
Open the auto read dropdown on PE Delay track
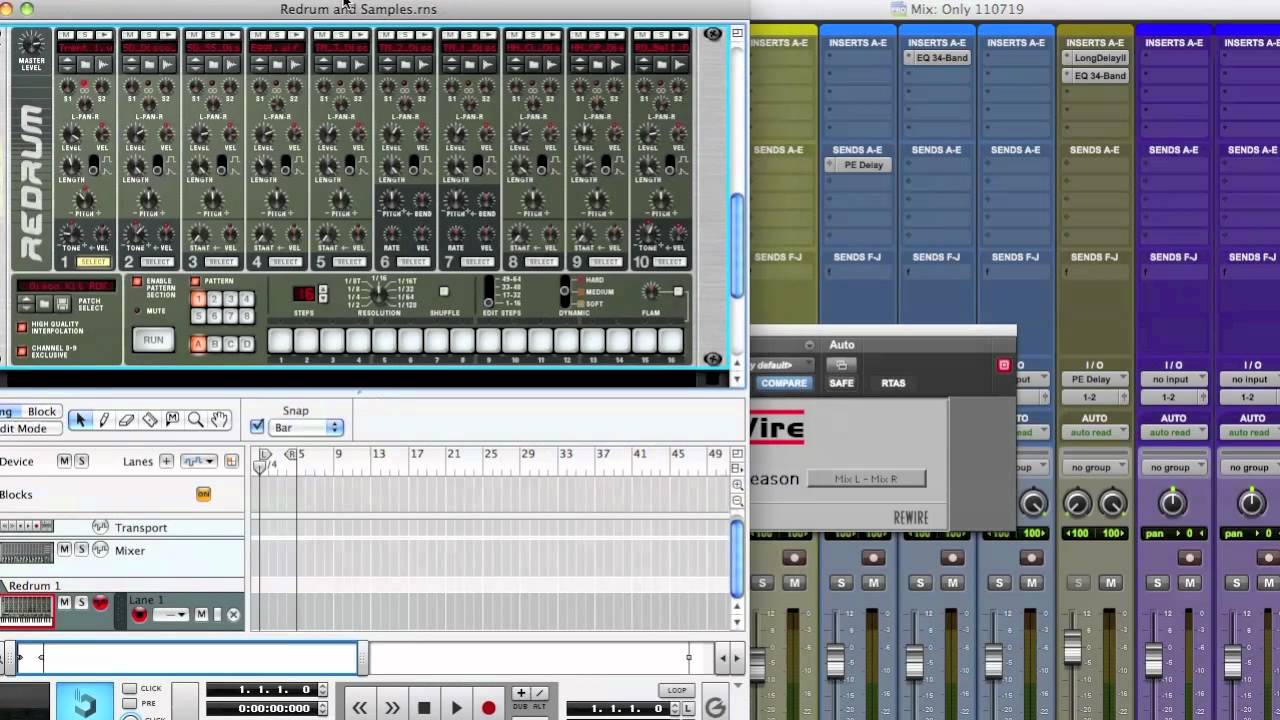(1094, 432)
